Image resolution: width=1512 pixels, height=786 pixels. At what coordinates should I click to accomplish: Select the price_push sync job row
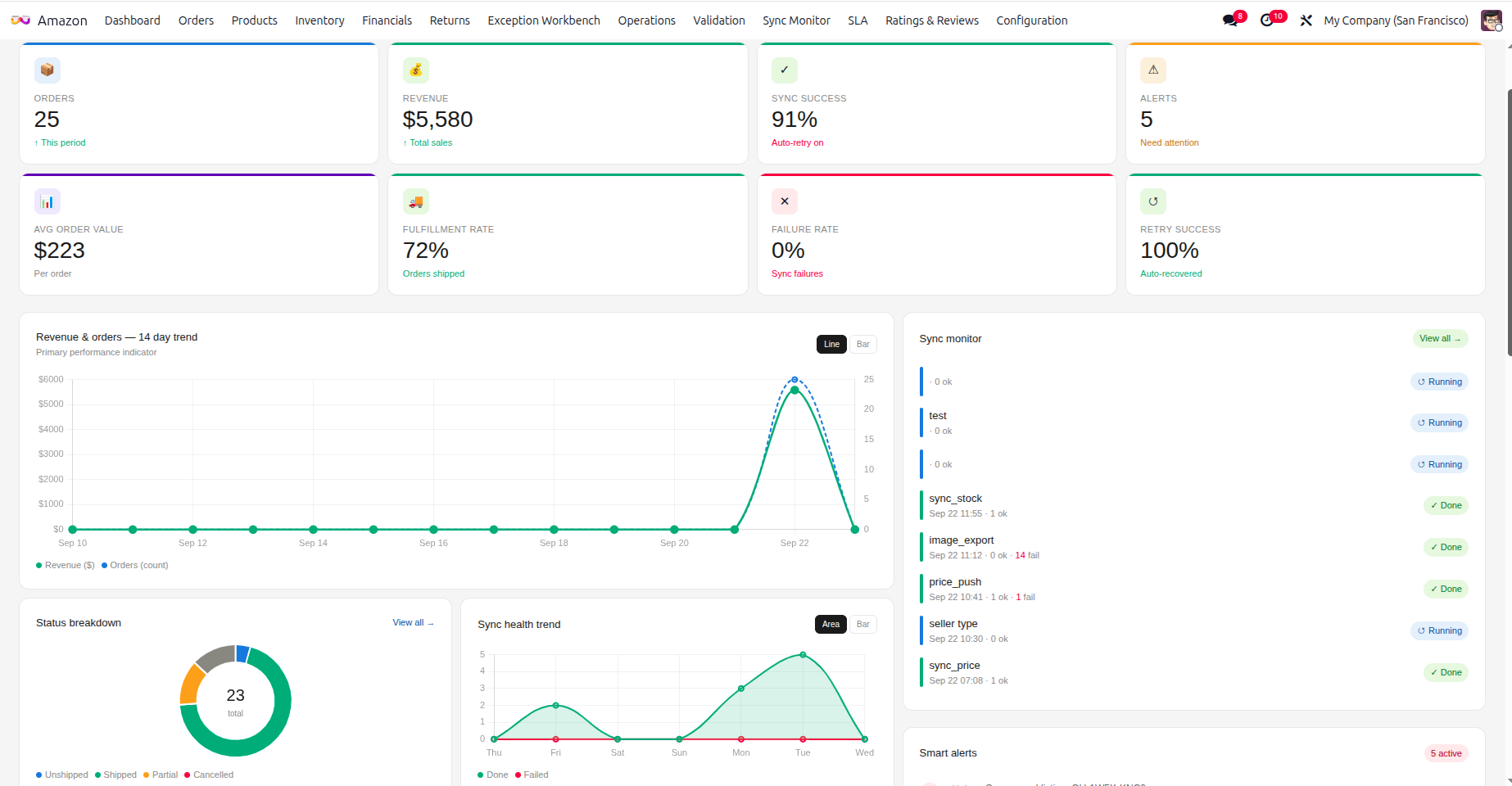(1193, 589)
